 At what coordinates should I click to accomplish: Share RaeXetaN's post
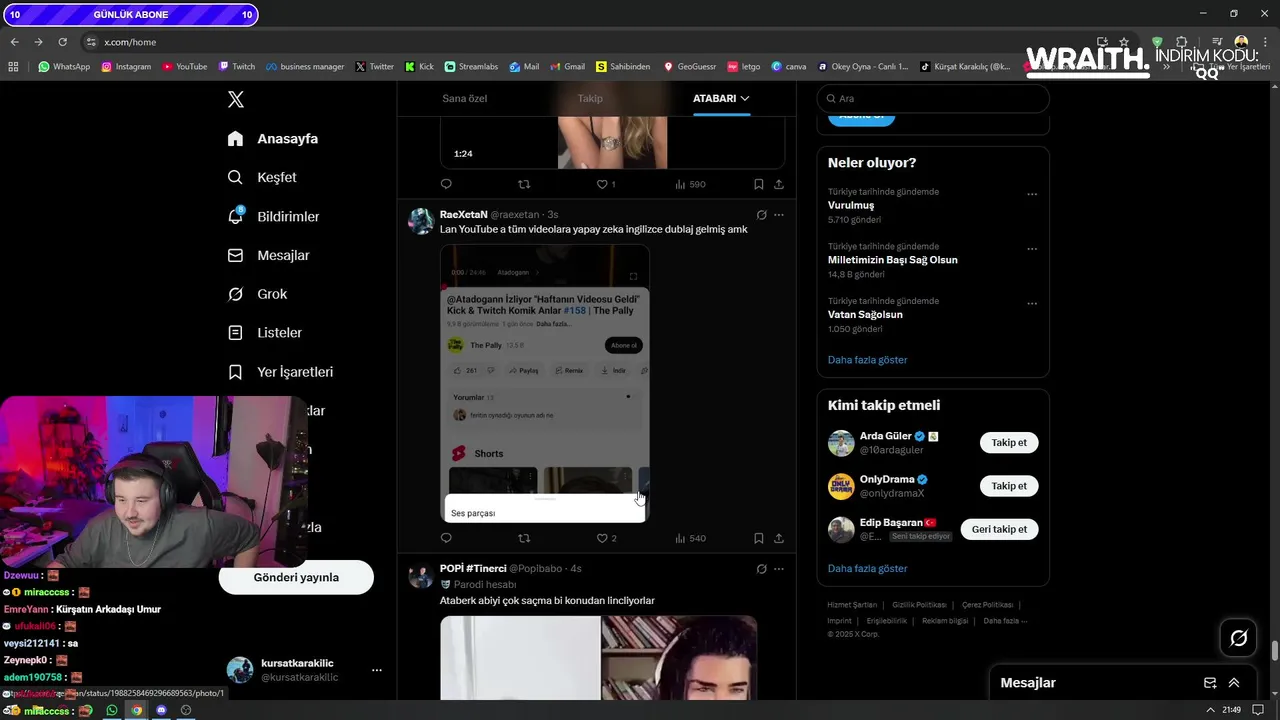779,538
